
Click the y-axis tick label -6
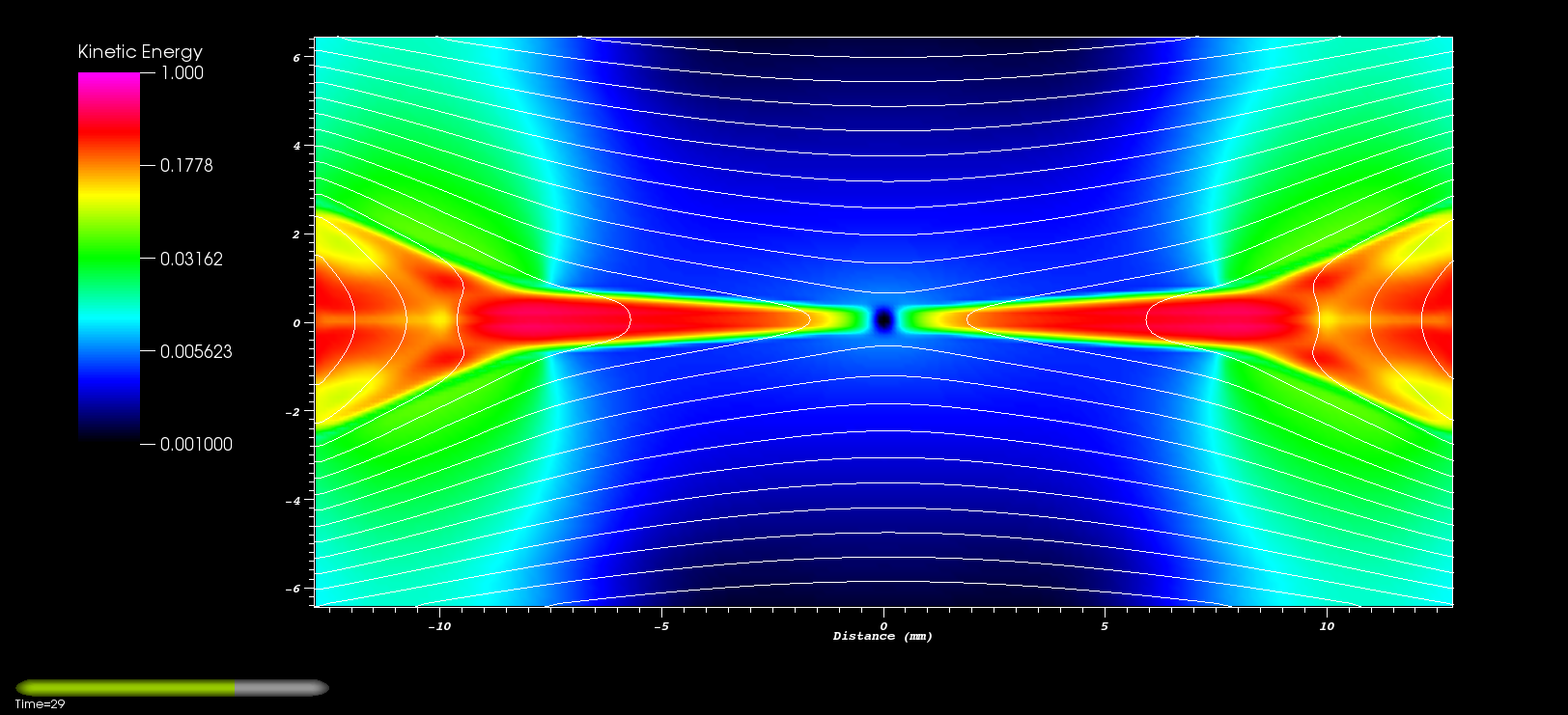tap(294, 589)
